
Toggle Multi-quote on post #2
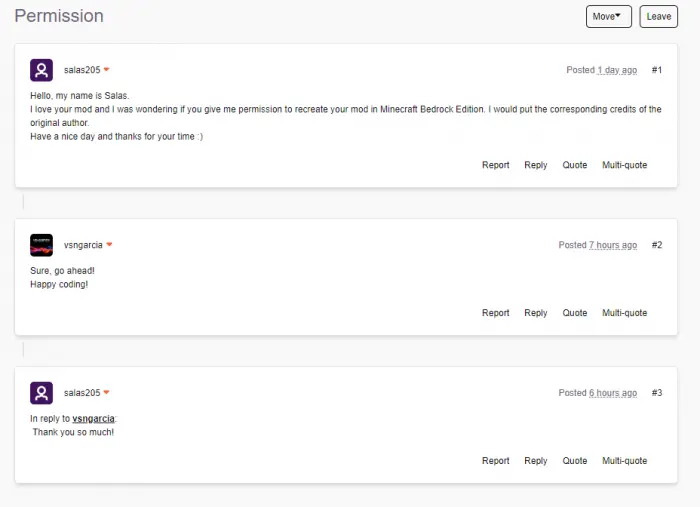624,313
